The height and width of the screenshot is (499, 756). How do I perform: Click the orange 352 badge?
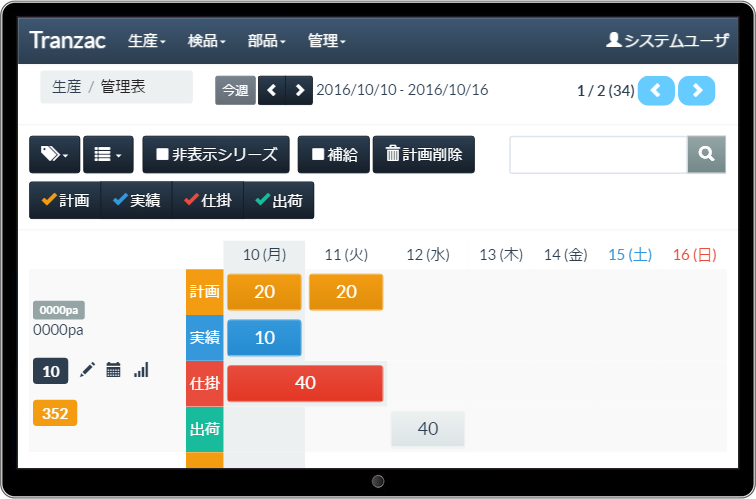[55, 413]
